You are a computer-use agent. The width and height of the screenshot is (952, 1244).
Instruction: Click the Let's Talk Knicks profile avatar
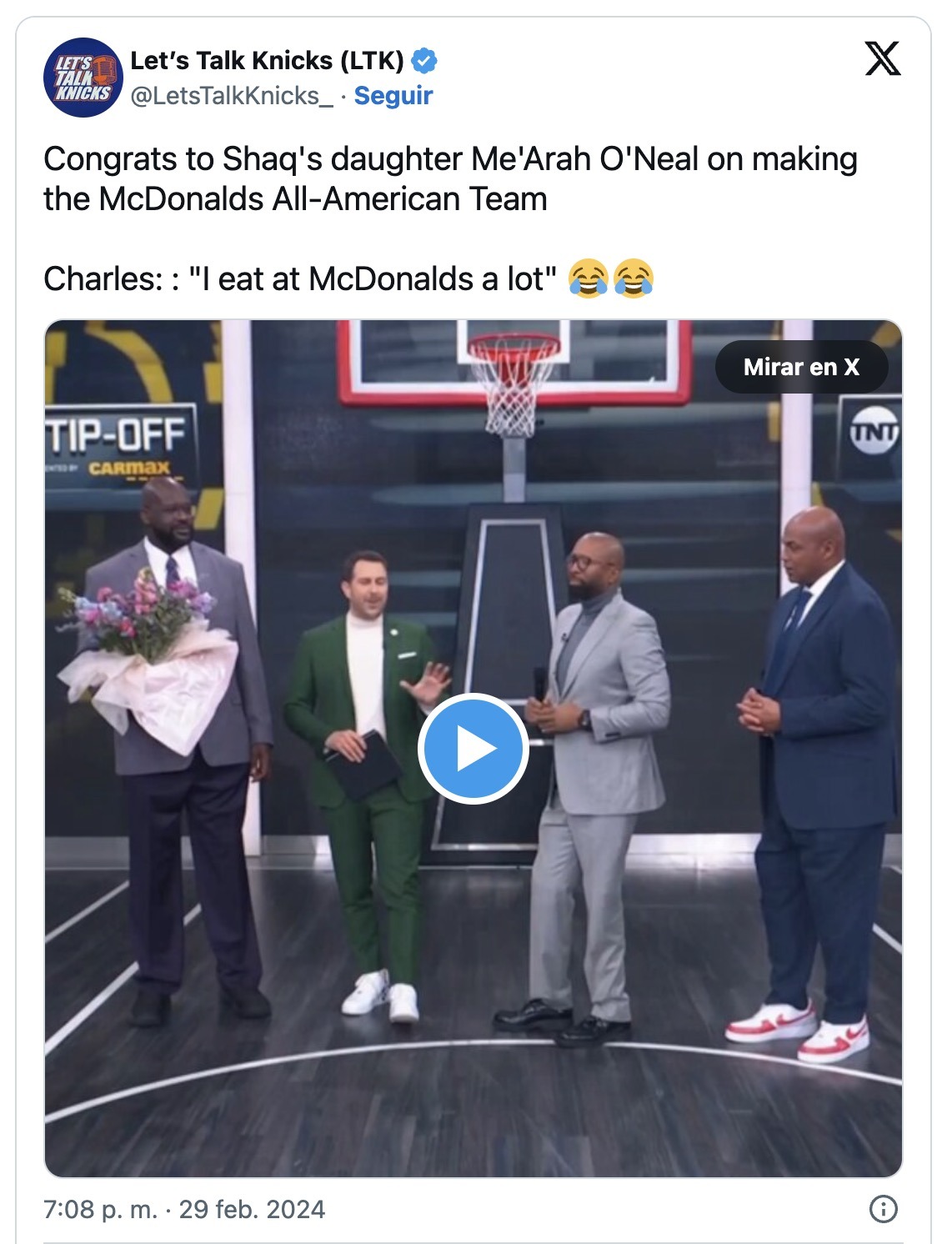83,78
